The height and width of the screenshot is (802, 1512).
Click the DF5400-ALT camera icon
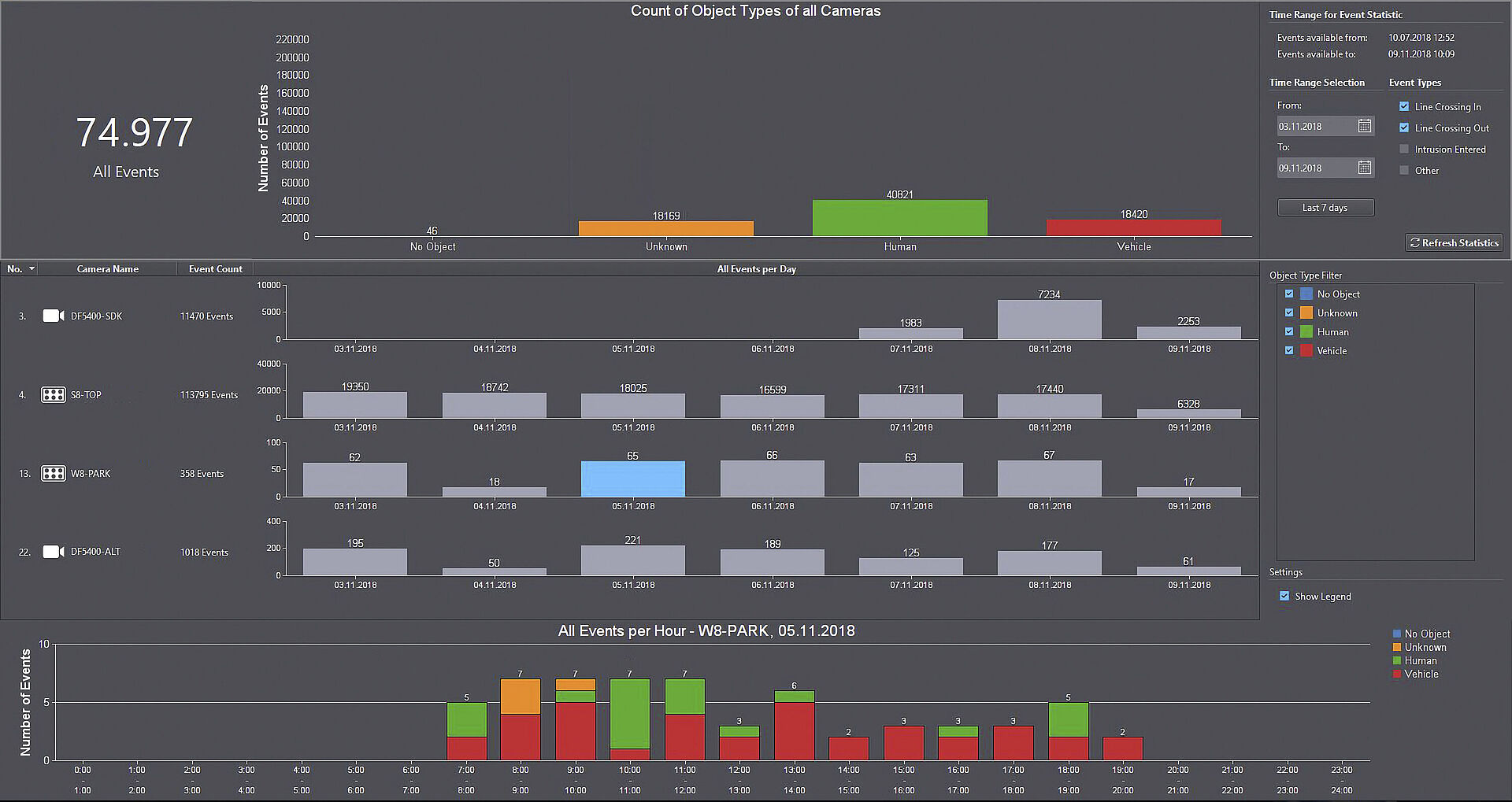pyautogui.click(x=53, y=552)
